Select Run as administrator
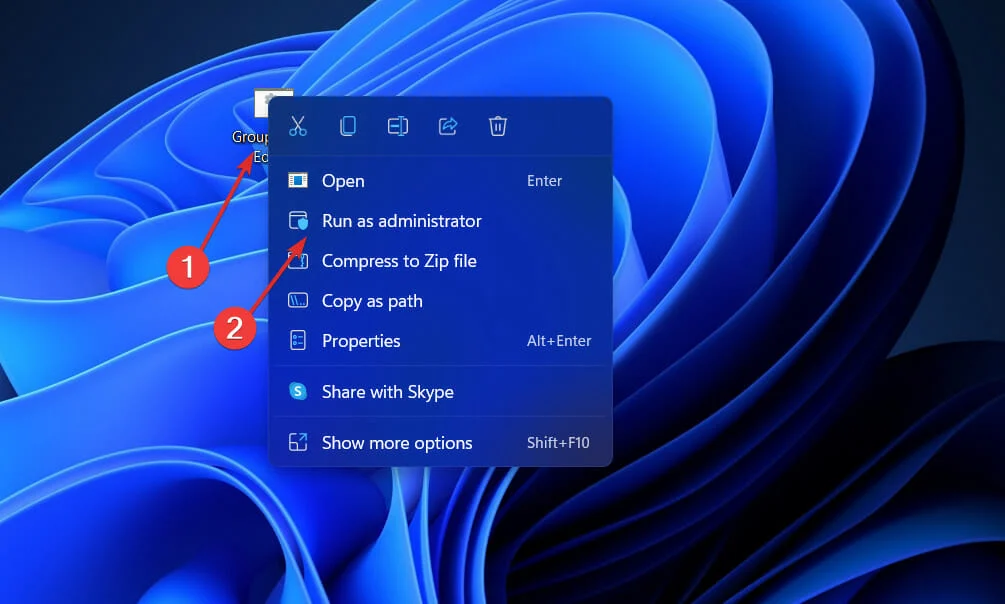 (x=440, y=221)
